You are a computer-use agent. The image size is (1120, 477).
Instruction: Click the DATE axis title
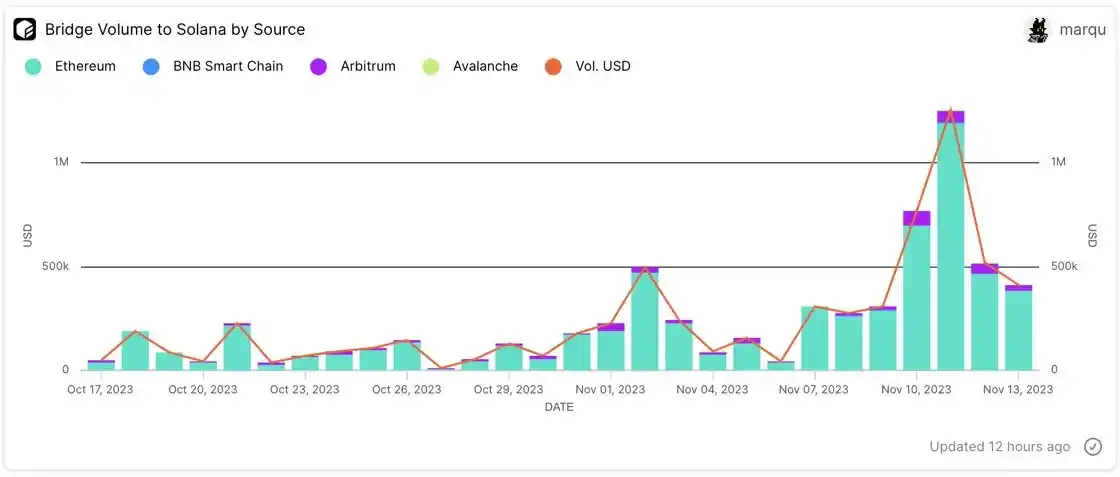[559, 407]
